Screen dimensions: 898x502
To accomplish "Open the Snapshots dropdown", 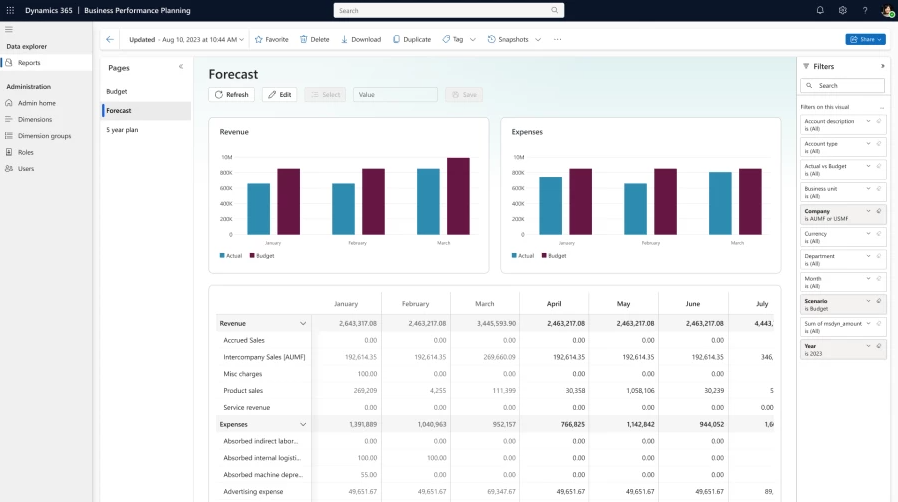I will pyautogui.click(x=514, y=40).
